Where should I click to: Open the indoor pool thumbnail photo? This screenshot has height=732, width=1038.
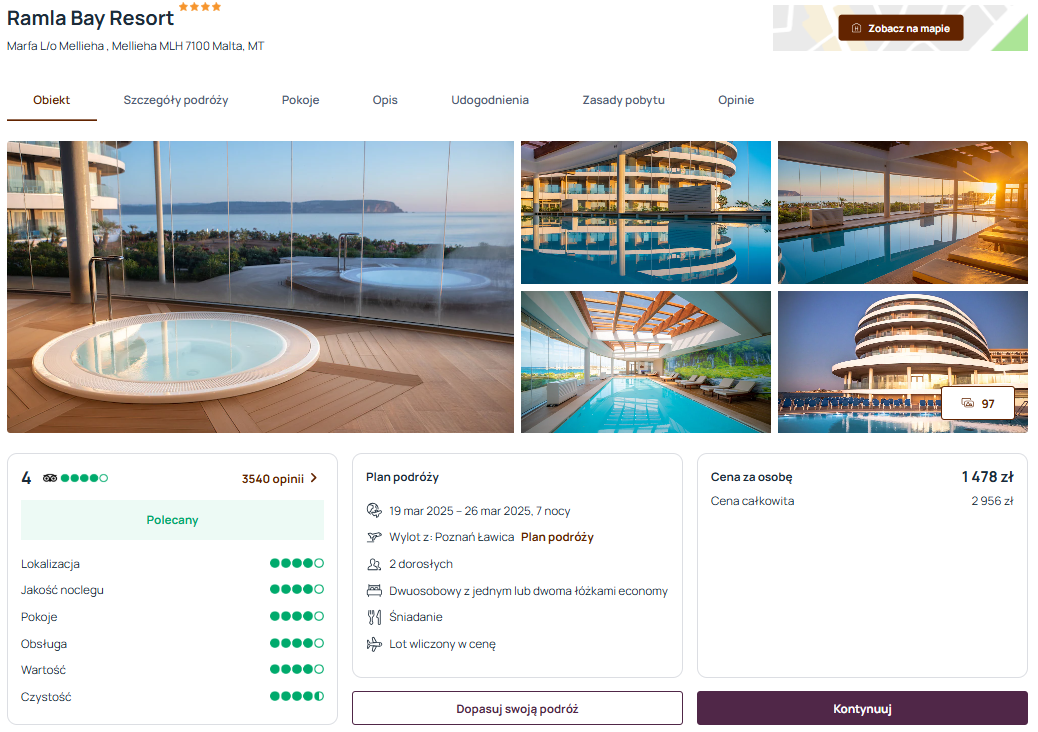tap(645, 362)
